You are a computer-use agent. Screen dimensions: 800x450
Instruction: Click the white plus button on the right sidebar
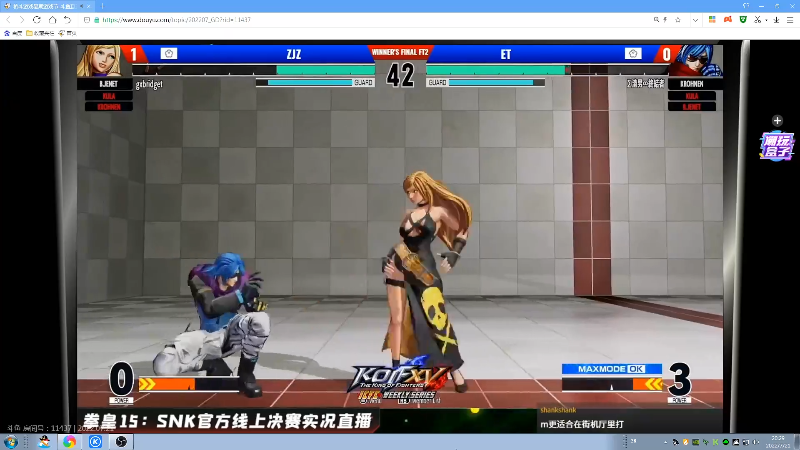click(x=777, y=120)
